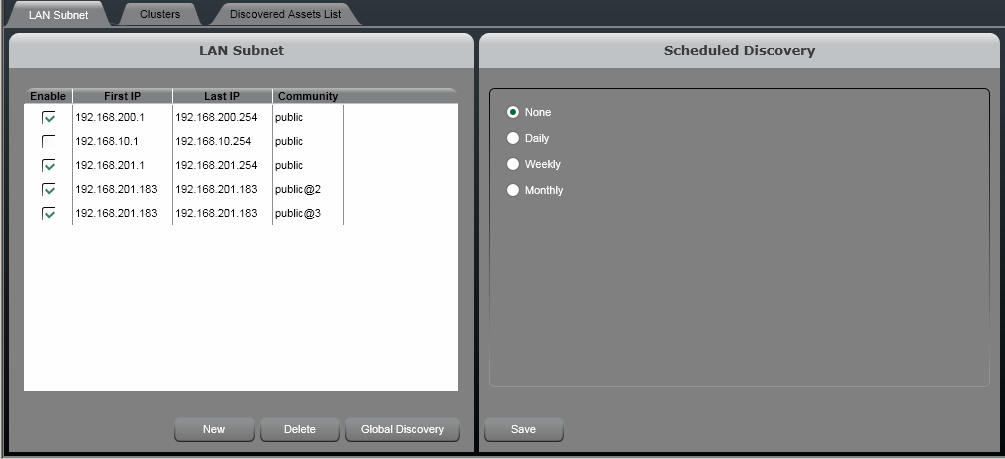Click the First IP column header
The height and width of the screenshot is (459, 1005).
click(x=122, y=96)
